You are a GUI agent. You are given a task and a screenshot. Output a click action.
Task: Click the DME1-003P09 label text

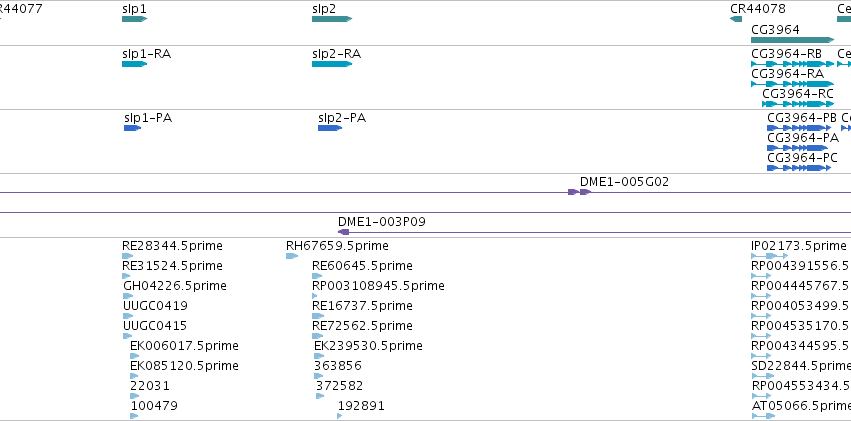pos(382,222)
